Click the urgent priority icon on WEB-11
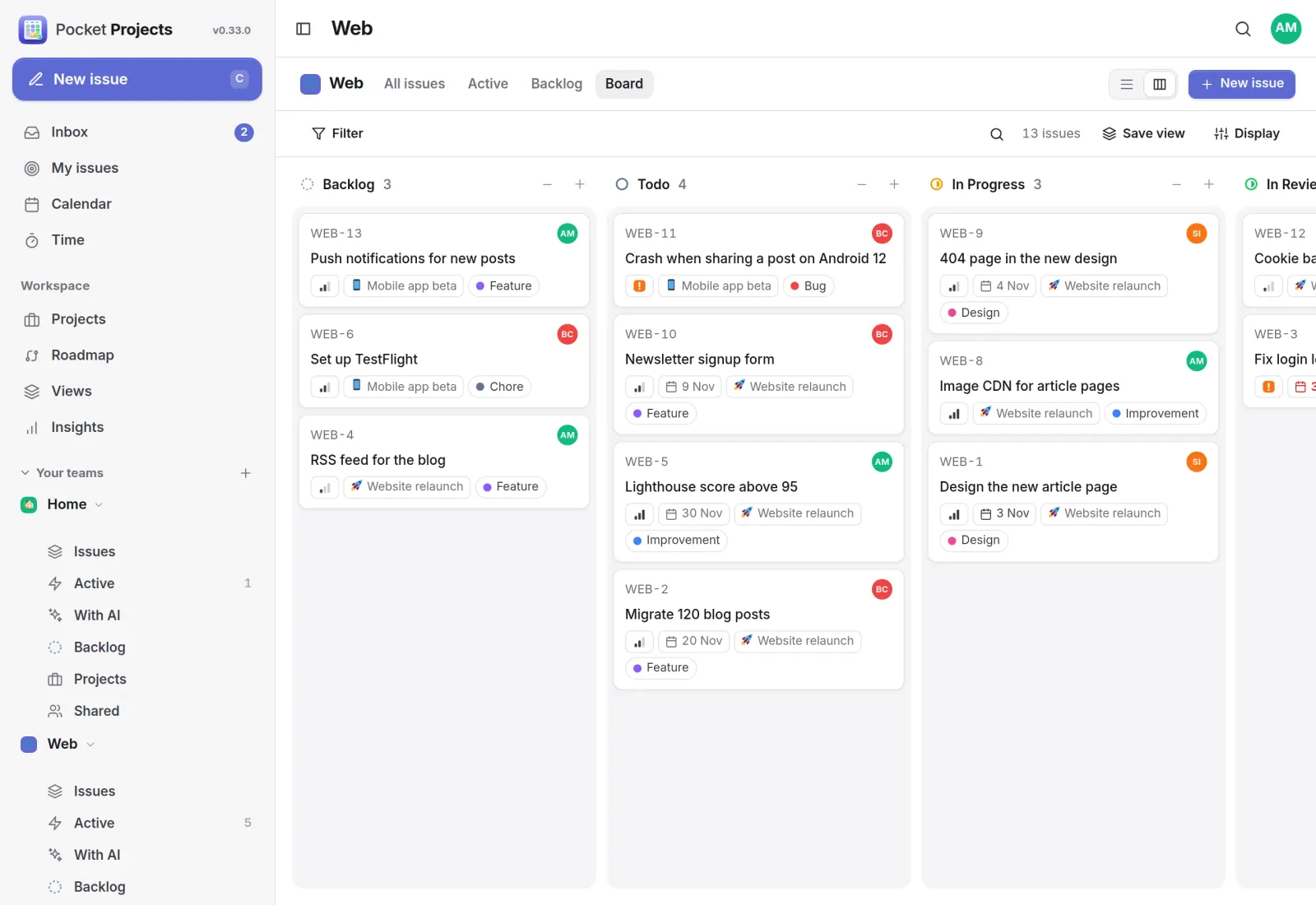Viewport: 1316px width, 905px height. click(639, 286)
